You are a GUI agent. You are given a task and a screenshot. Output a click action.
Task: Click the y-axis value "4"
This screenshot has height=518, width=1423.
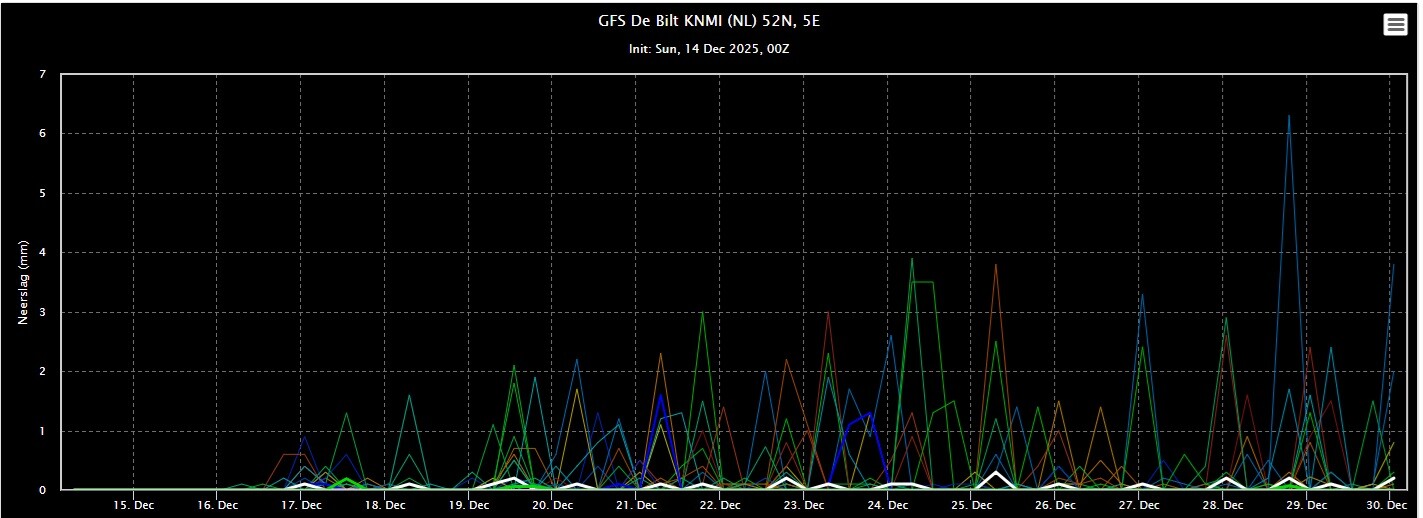click(42, 253)
